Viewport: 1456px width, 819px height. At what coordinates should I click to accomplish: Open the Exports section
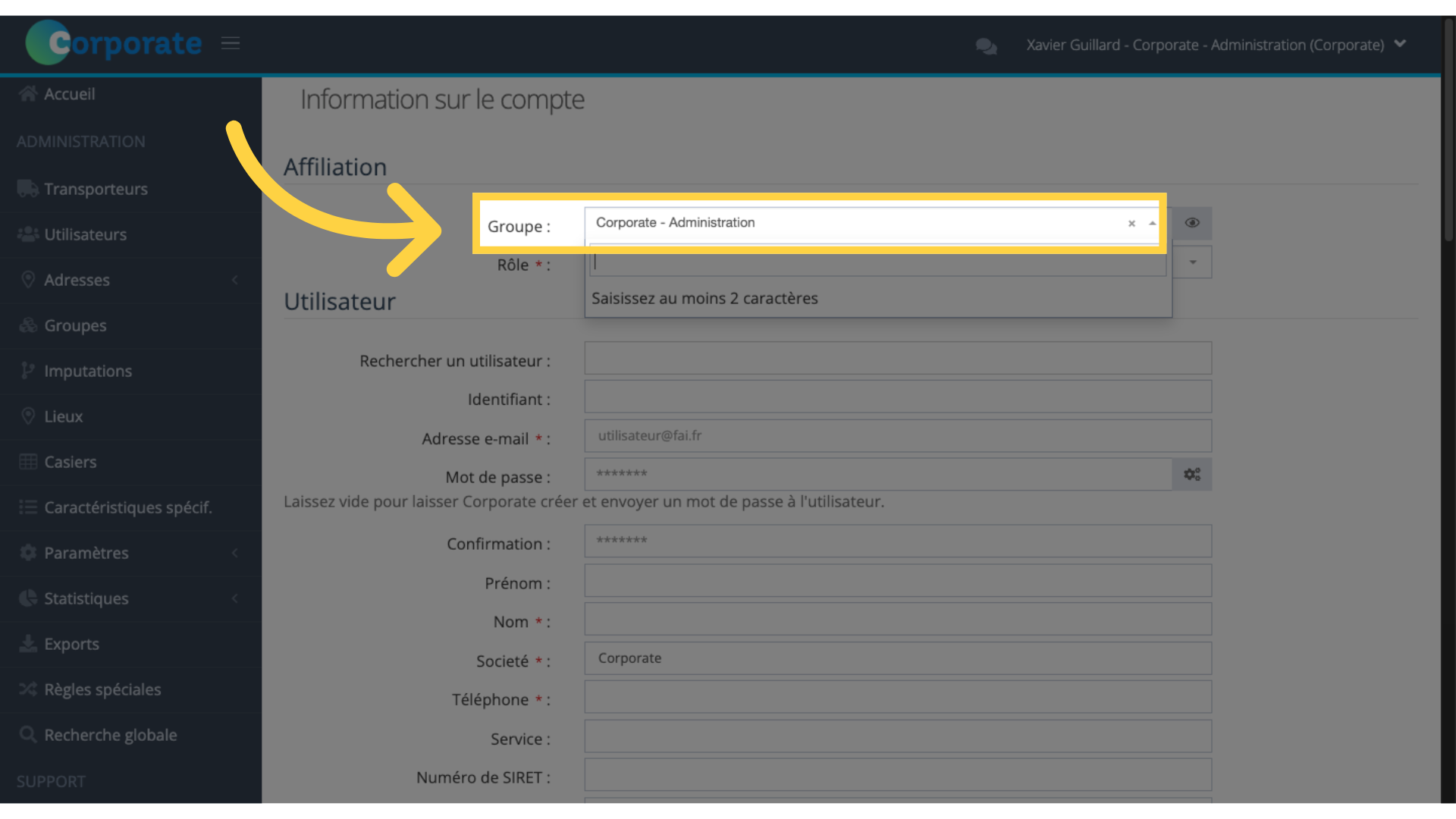(x=71, y=644)
